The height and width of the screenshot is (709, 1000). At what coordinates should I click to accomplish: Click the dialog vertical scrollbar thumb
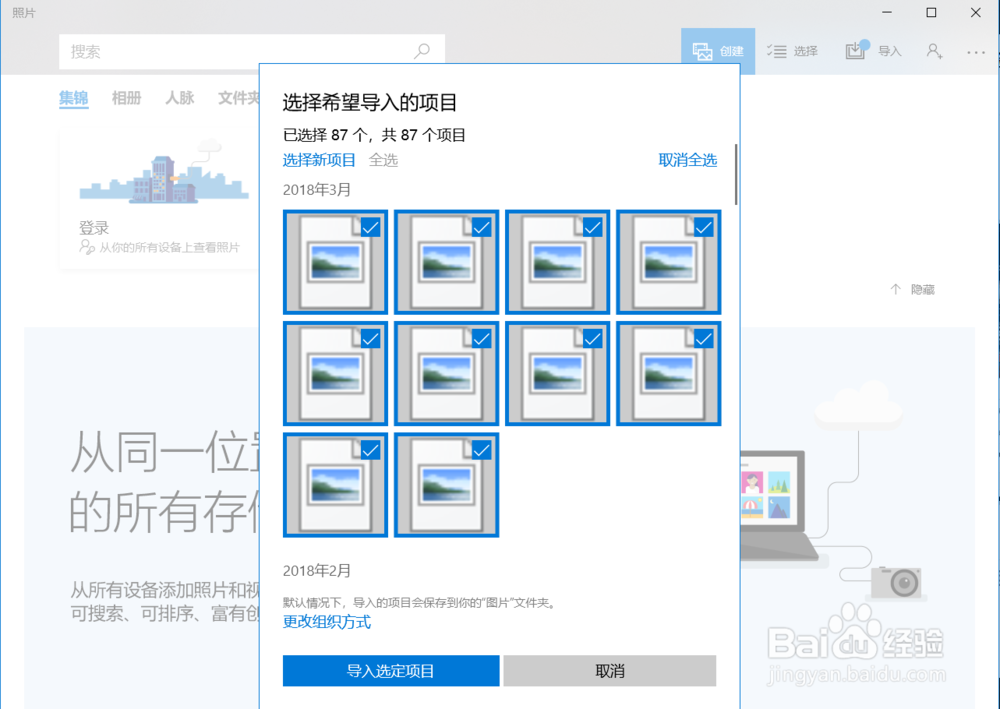tap(736, 175)
